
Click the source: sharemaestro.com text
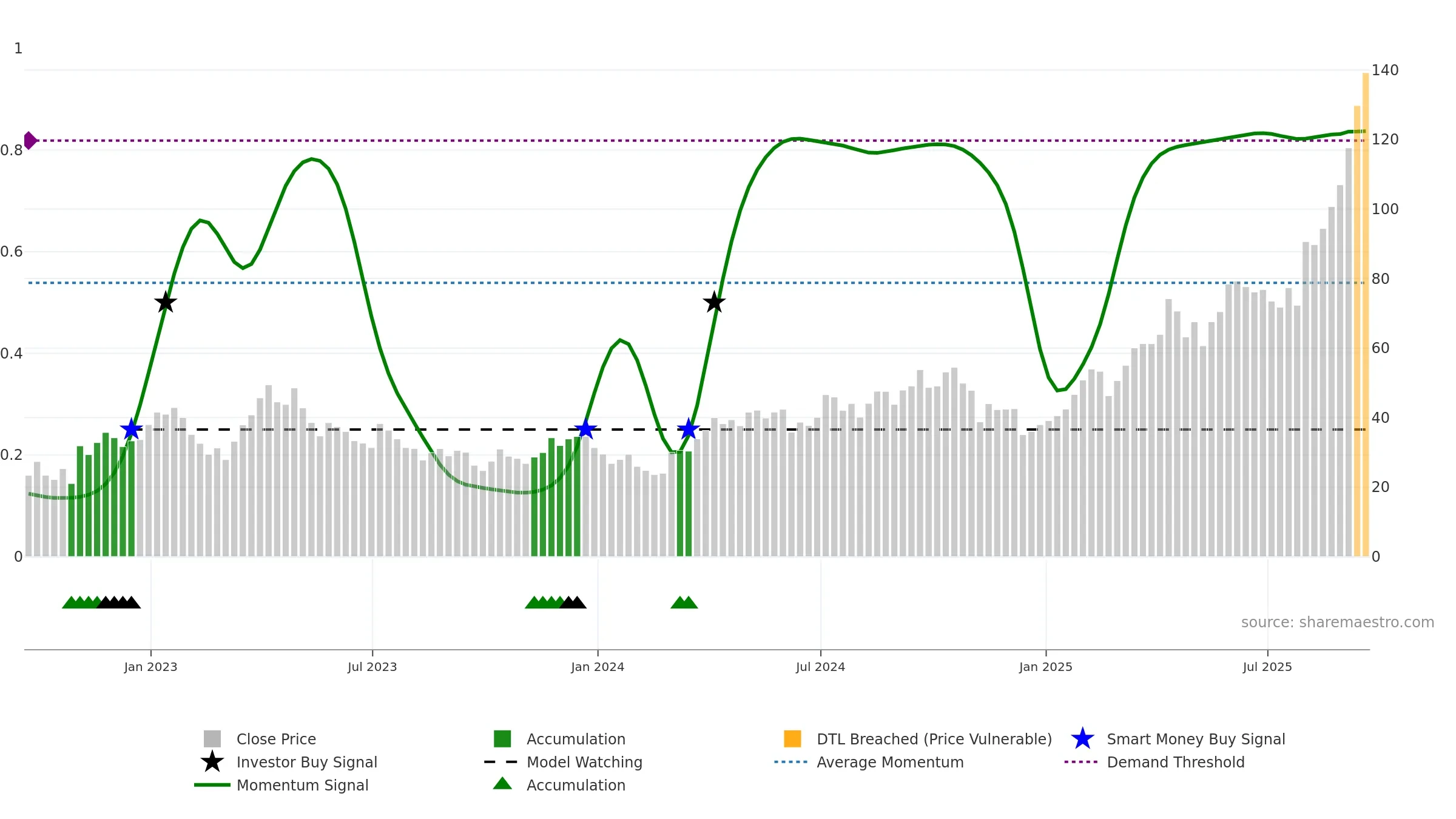1337,622
